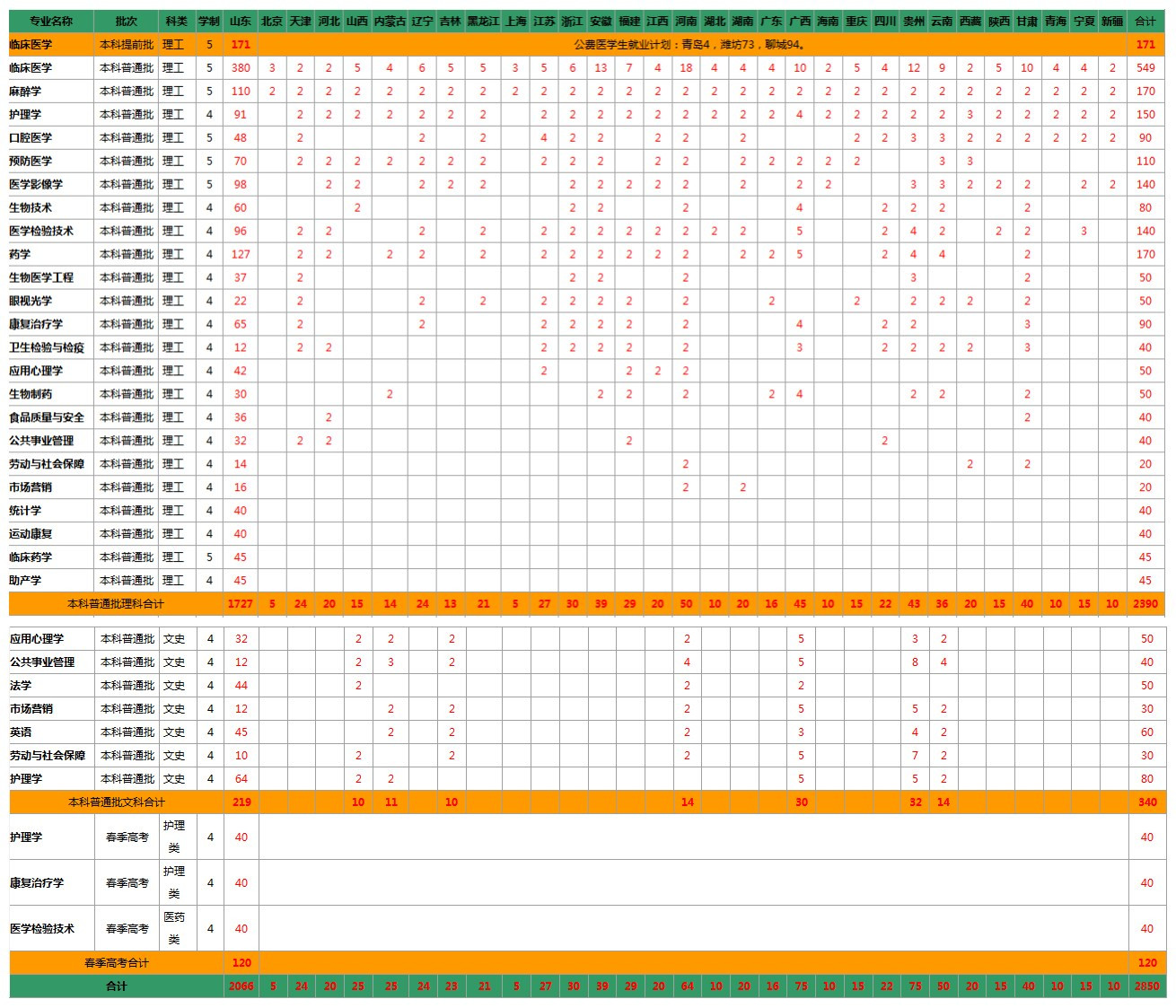Select the 内蒙古 province header

(390, 21)
